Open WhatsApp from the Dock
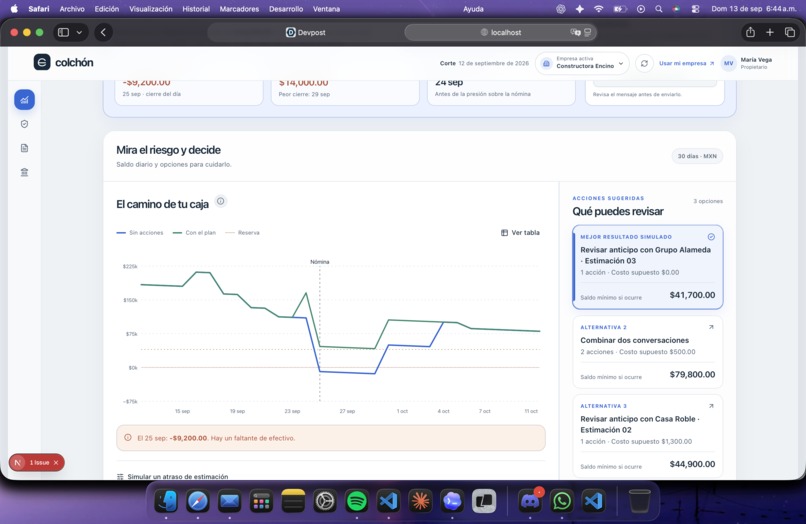Screen dimensions: 806x524 [x=562, y=501]
